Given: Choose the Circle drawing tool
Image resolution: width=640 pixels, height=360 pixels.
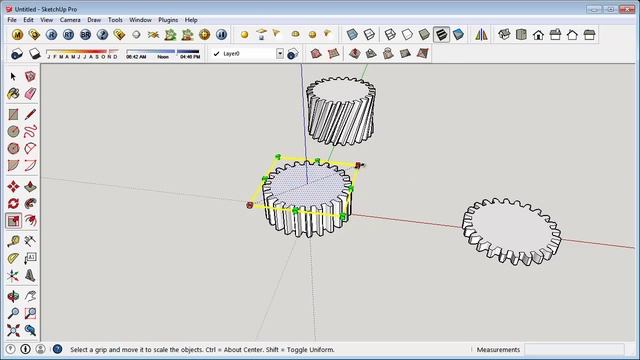Looking at the screenshot, I should point(13,131).
